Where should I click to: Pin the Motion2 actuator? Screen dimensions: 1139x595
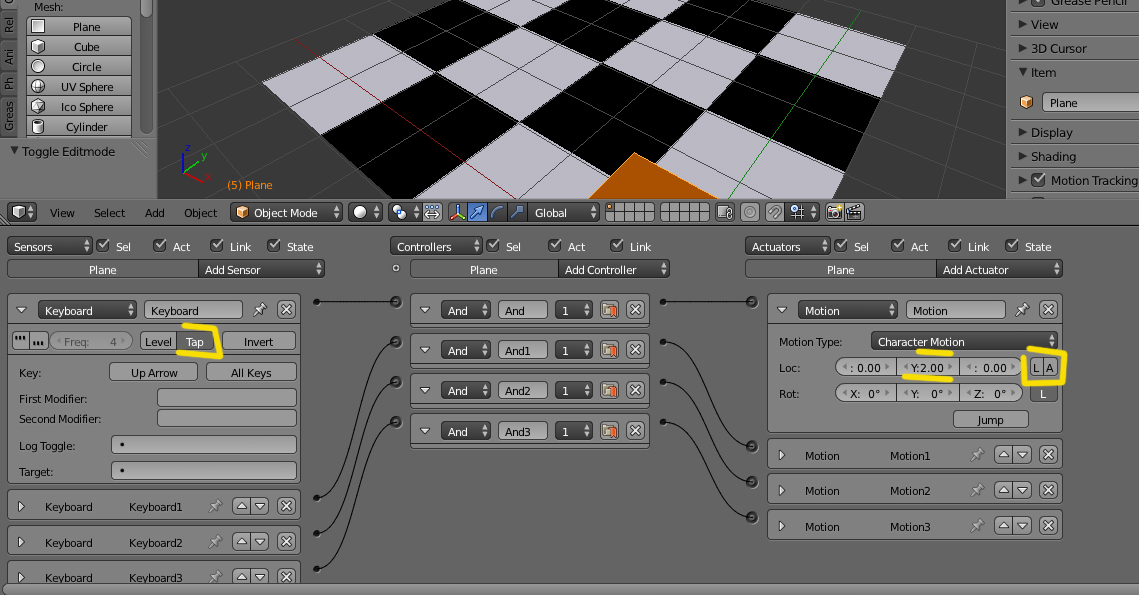click(977, 491)
